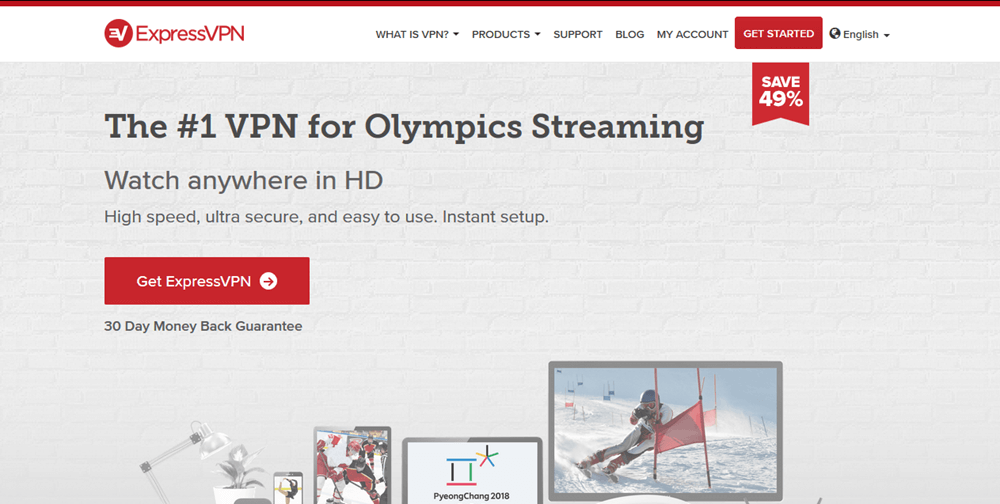Click the Watch anywhere in HD subheading
Image resolution: width=1000 pixels, height=504 pixels.
(244, 181)
